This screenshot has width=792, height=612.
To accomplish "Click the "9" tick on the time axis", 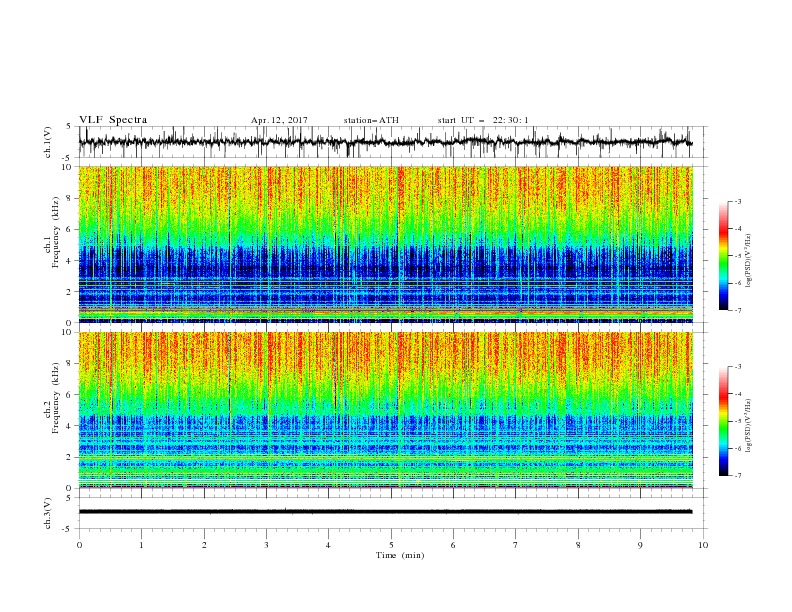I will (x=640, y=545).
